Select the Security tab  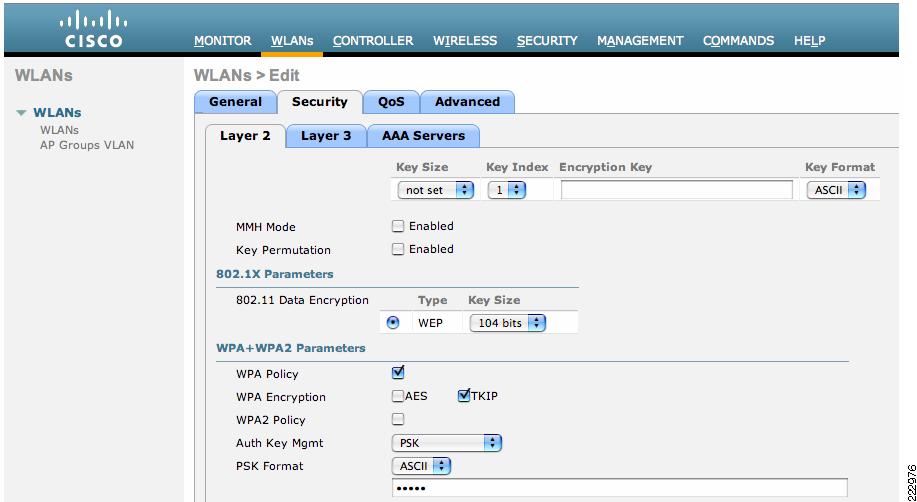319,102
